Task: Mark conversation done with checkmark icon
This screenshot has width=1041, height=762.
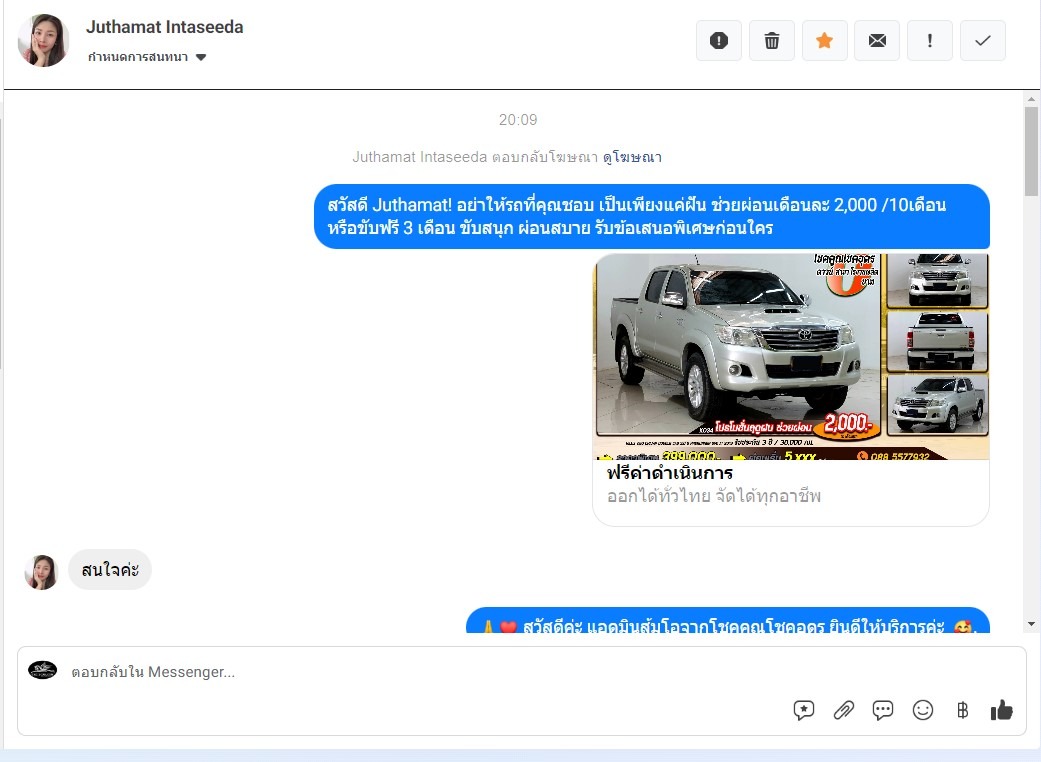Action: tap(983, 41)
